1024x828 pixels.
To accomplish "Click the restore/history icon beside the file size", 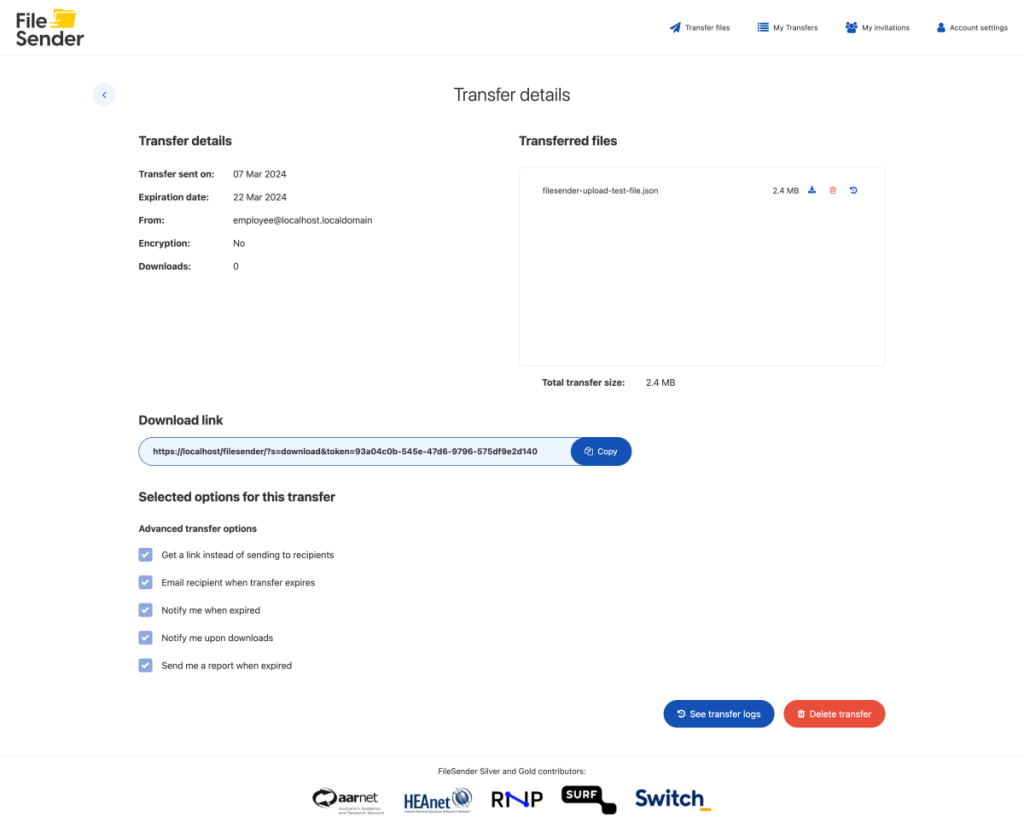I will (853, 190).
